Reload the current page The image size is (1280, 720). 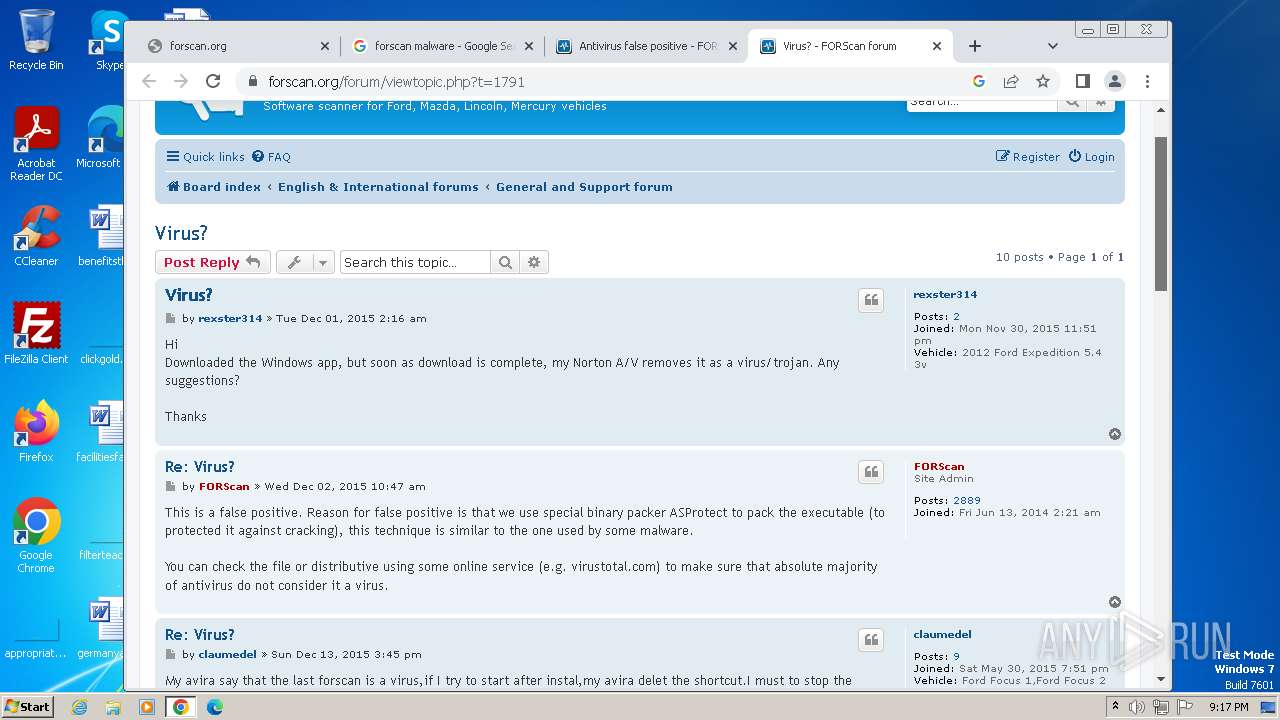pos(213,82)
